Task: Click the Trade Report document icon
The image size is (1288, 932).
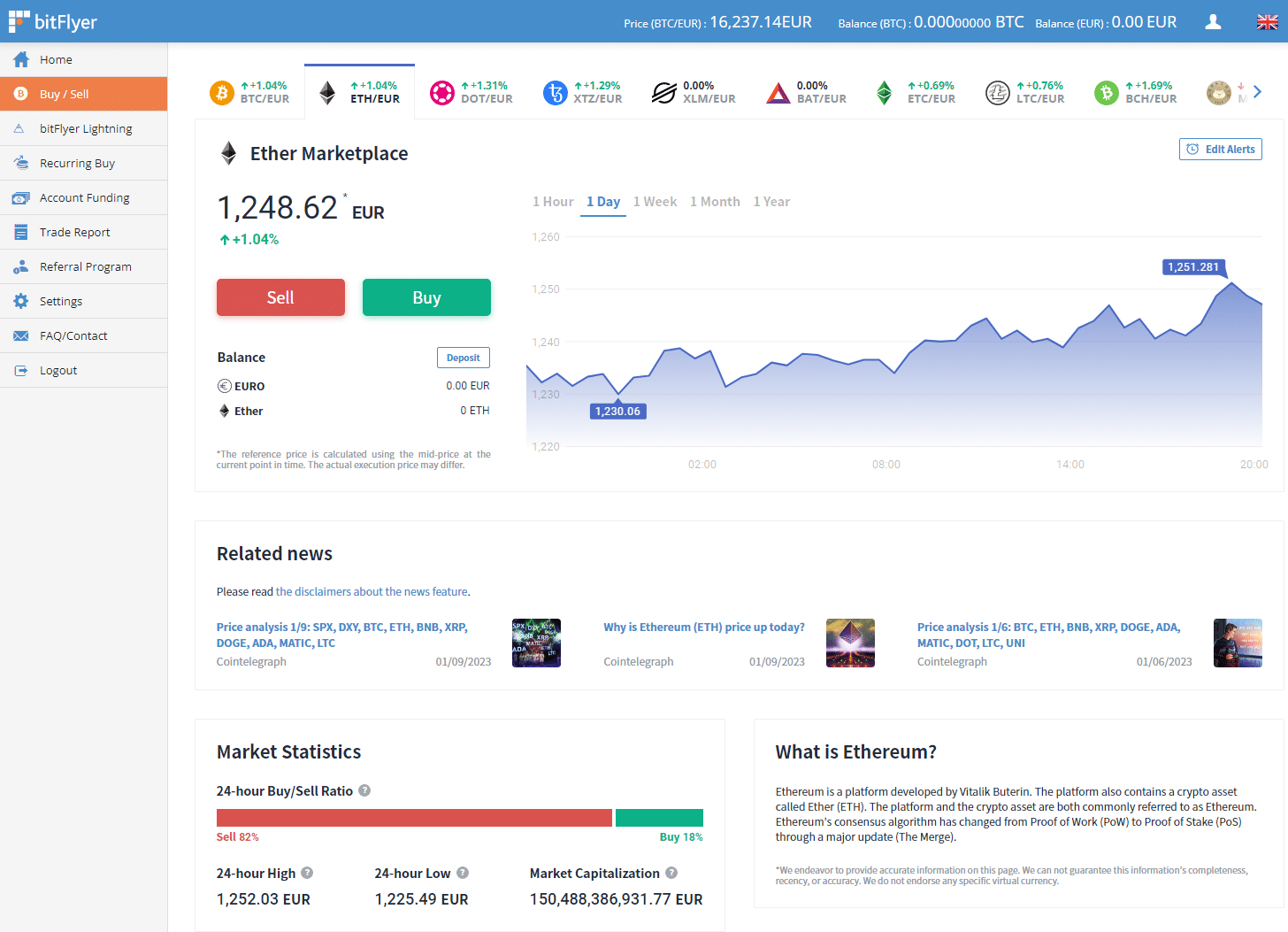Action: click(x=20, y=232)
